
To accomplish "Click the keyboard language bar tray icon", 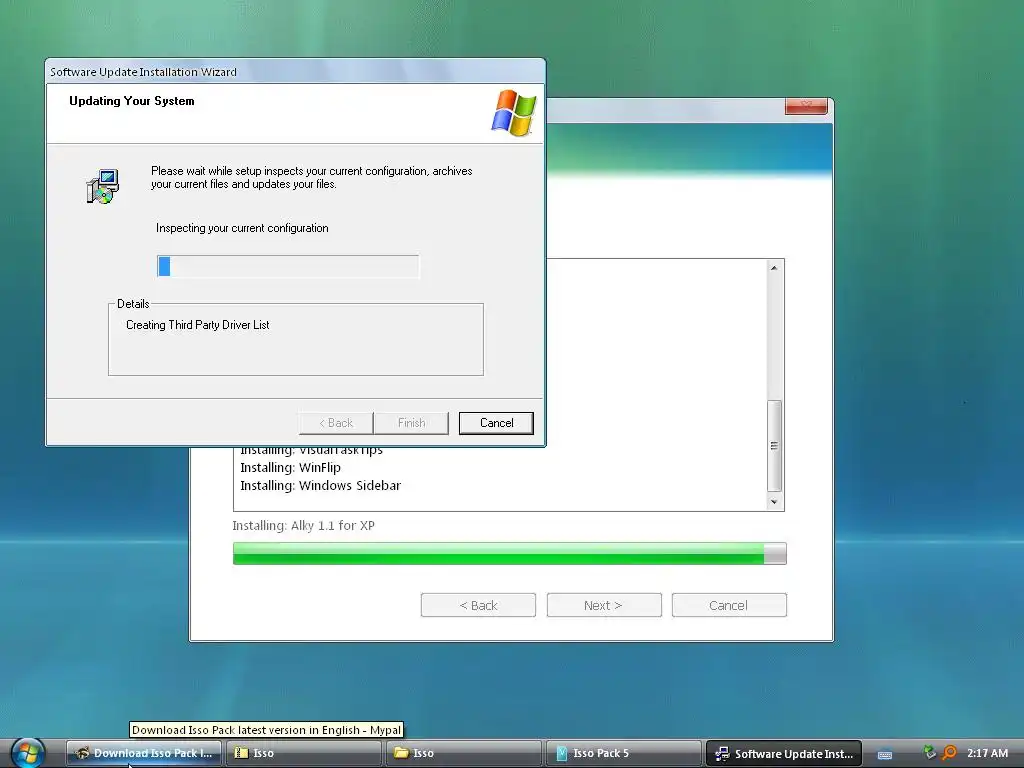I will click(x=885, y=754).
